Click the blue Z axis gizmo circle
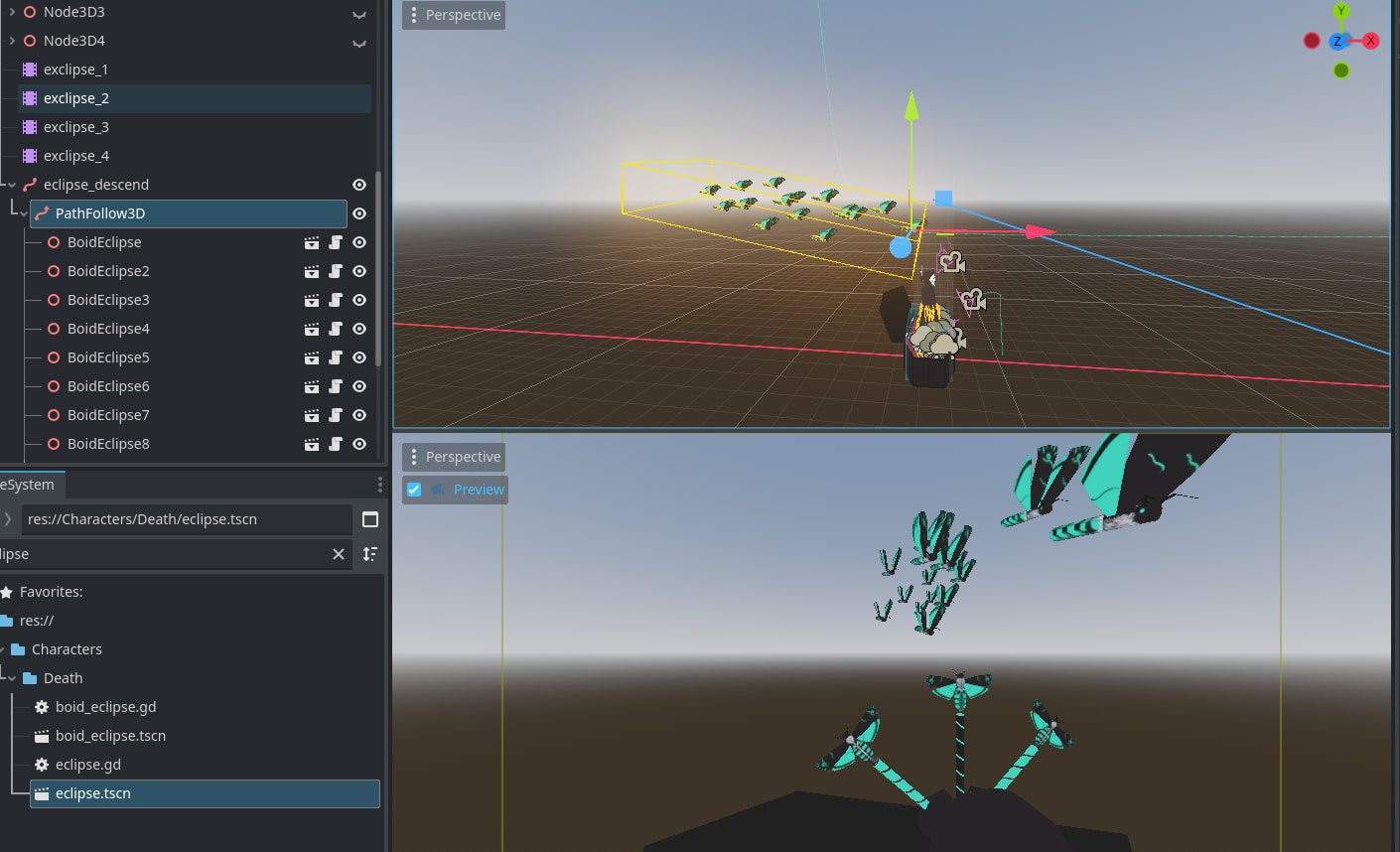Screen dimensions: 1400x852 [1337, 42]
